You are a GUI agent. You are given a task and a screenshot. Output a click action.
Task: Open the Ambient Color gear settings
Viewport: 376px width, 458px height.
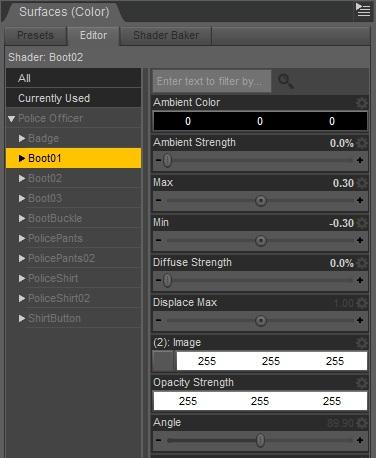coord(362,103)
